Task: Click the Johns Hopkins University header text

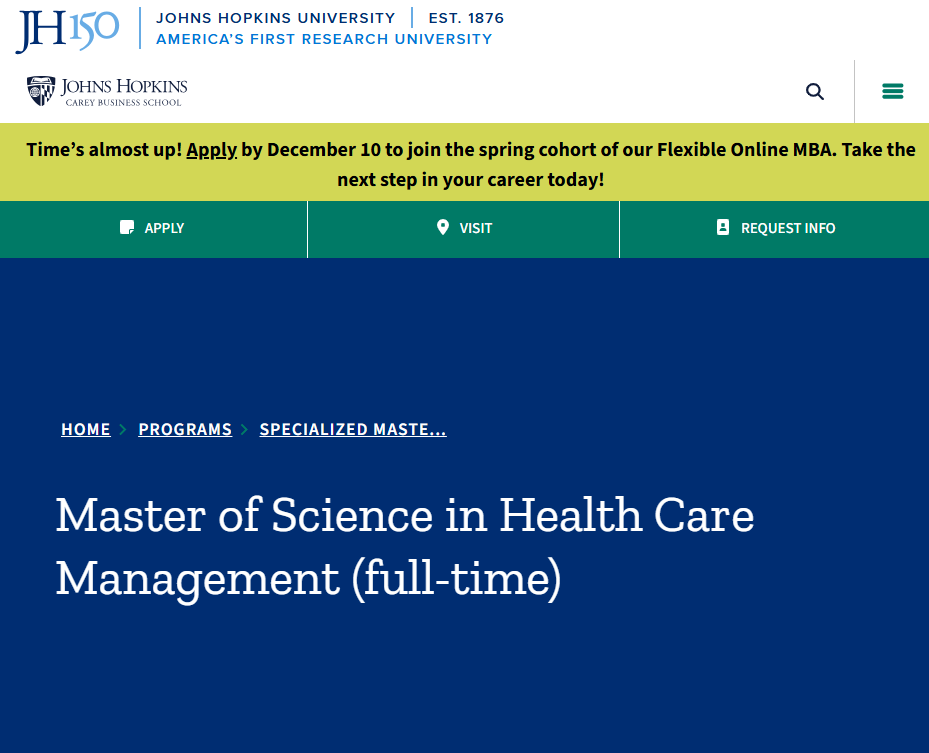Action: 276,18
